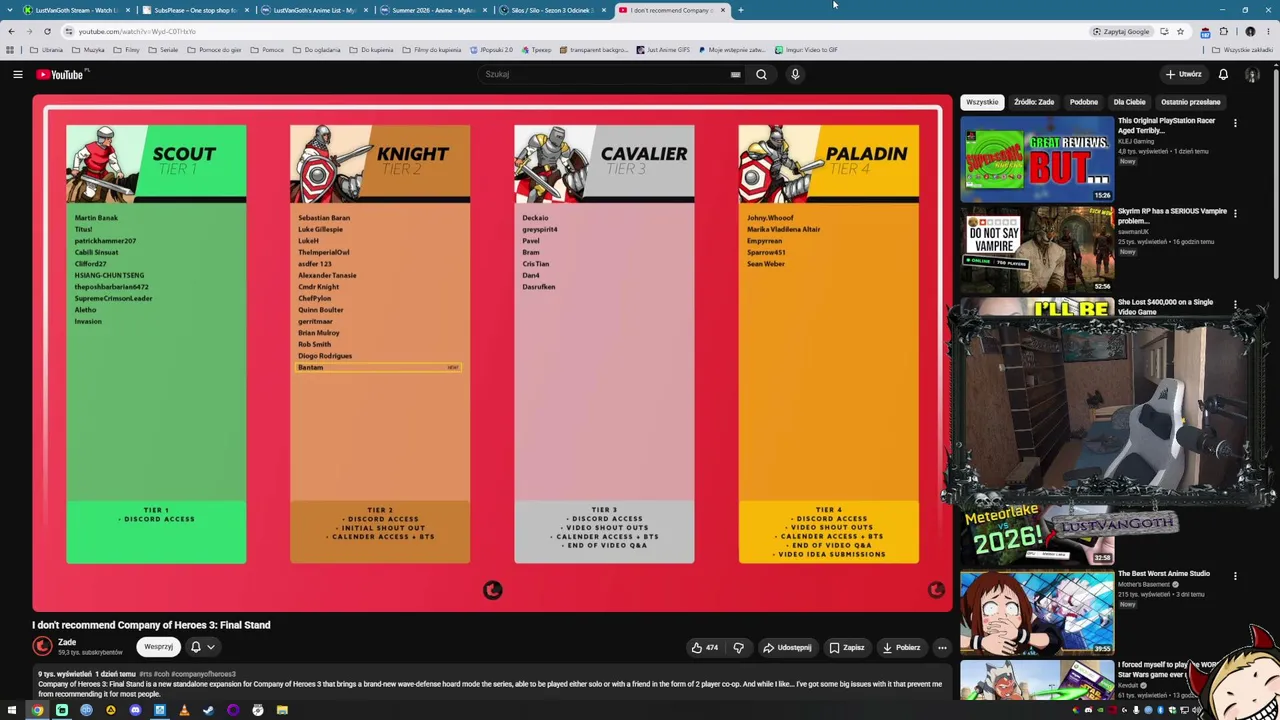Click the magnifier search button
1280x720 pixels.
[761, 74]
